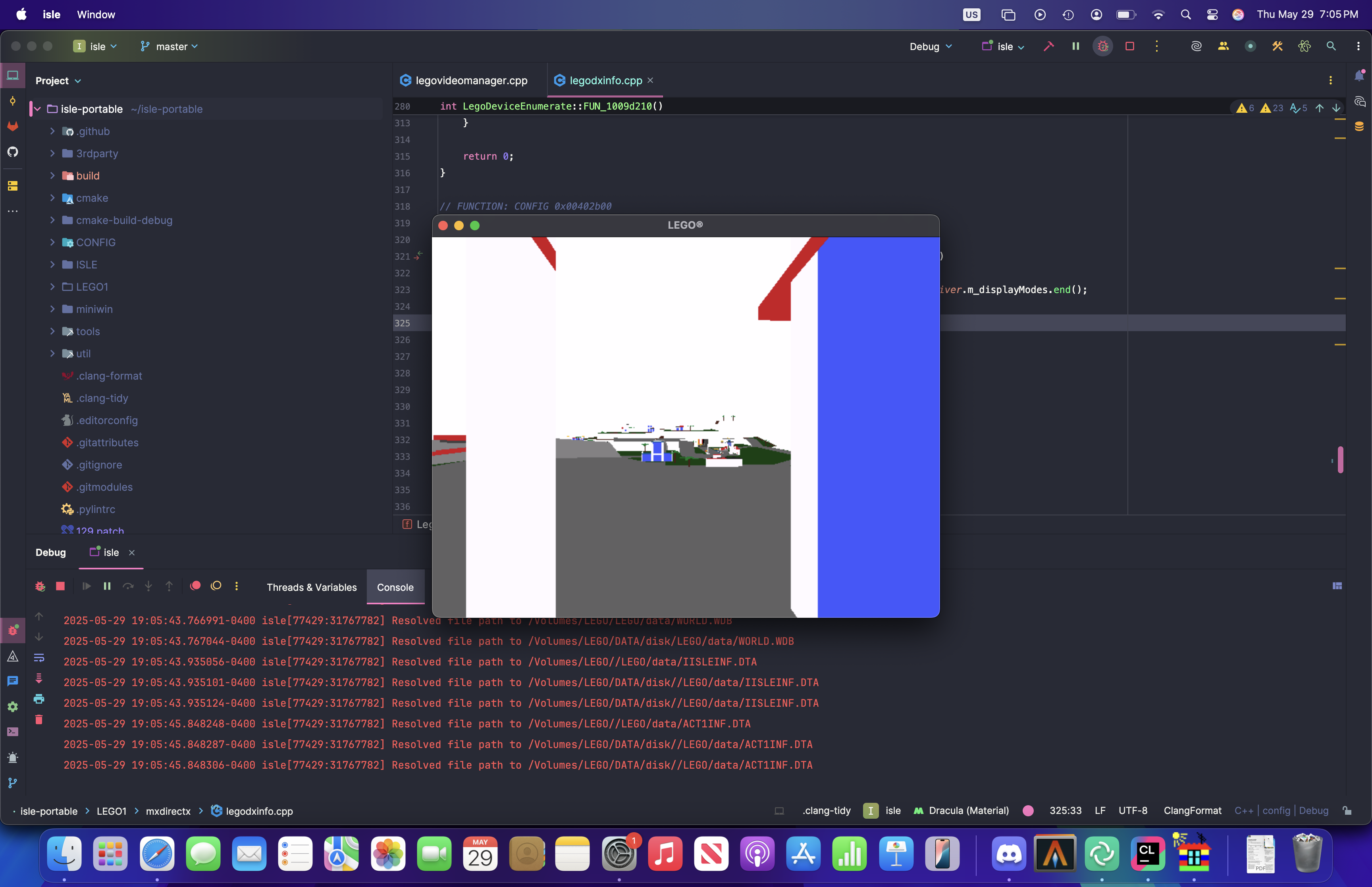The height and width of the screenshot is (887, 1372).
Task: Open the Project view dropdown
Action: [58, 81]
